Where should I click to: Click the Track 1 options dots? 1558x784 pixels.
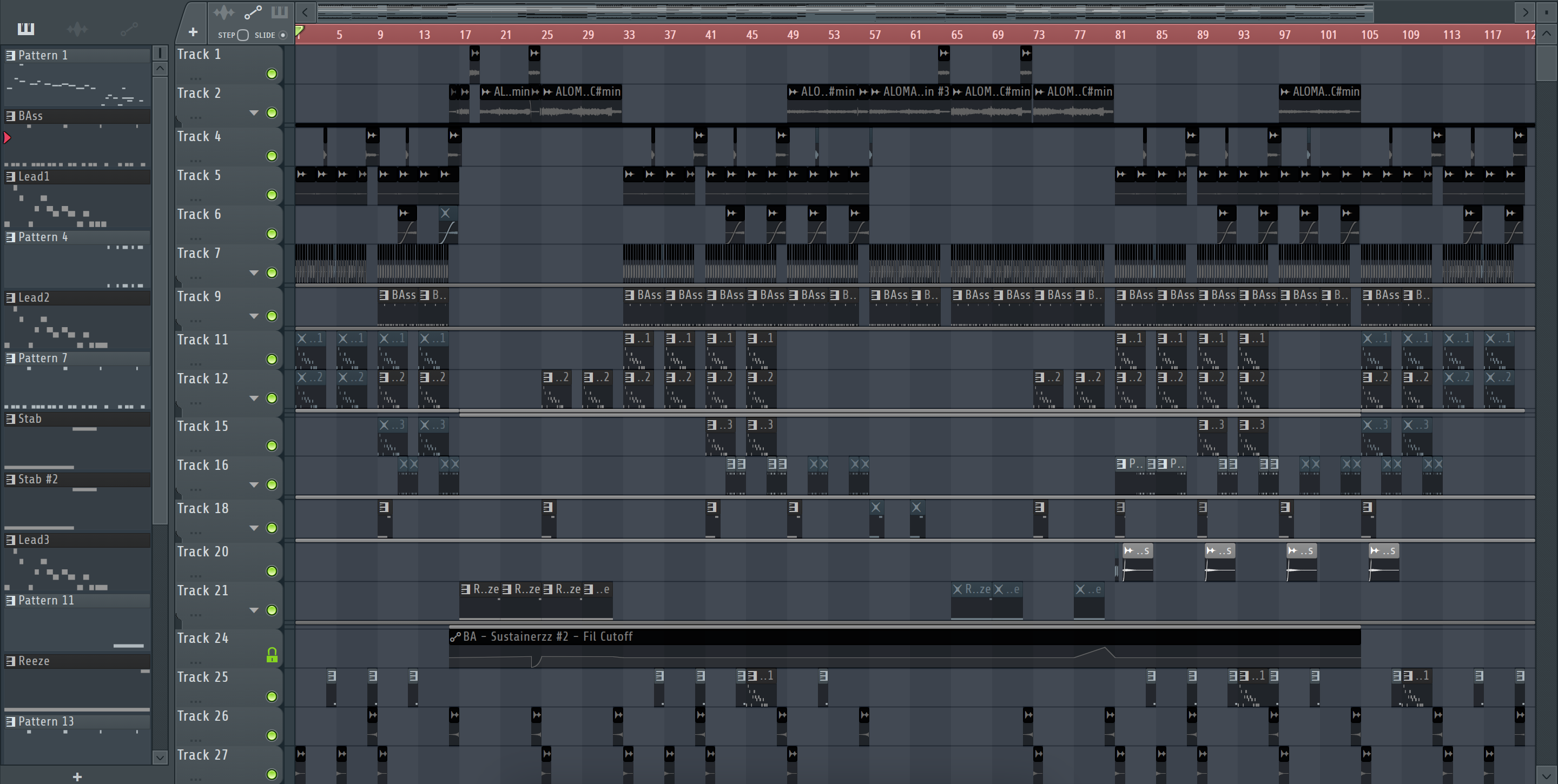195,78
